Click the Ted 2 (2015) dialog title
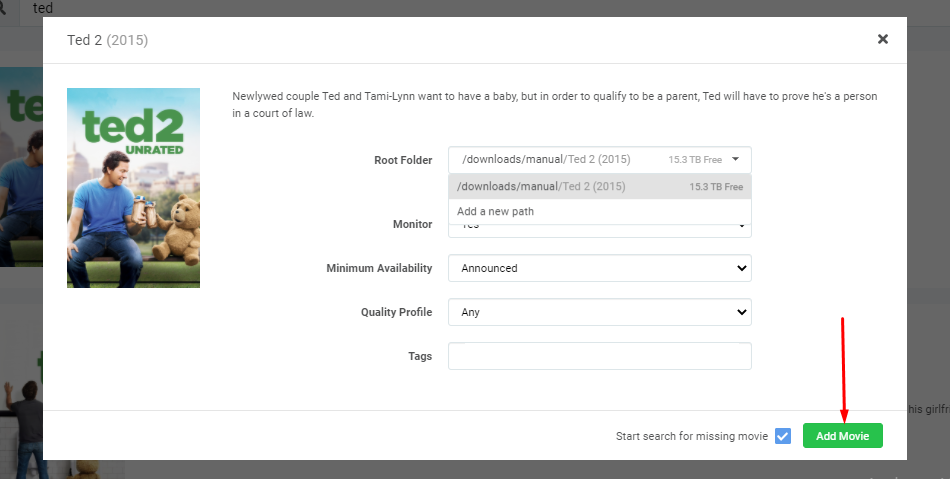 coord(107,40)
